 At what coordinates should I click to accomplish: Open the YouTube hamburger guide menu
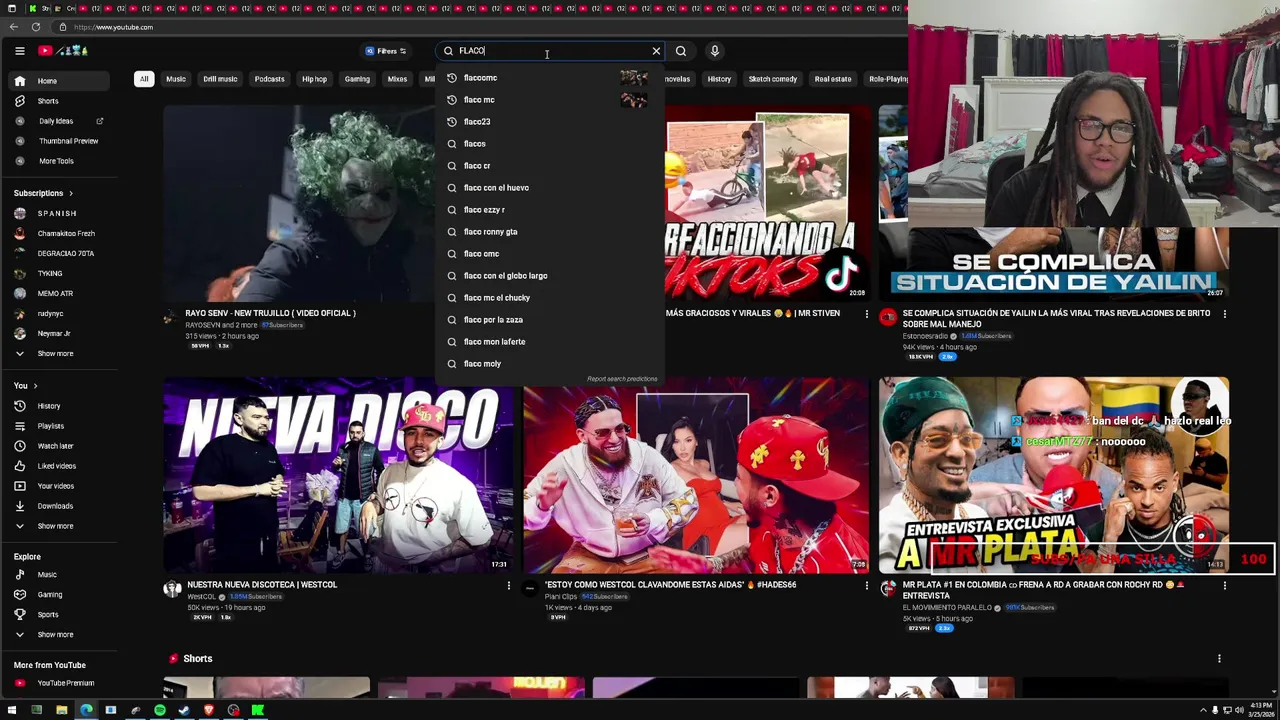[19, 51]
